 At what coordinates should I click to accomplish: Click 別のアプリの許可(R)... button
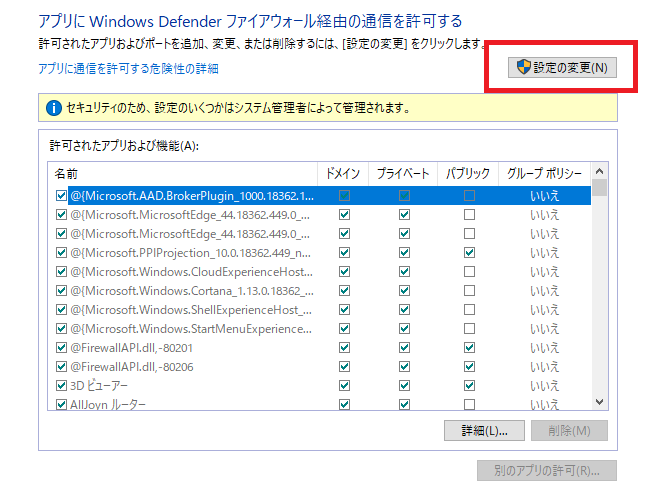[x=547, y=470]
